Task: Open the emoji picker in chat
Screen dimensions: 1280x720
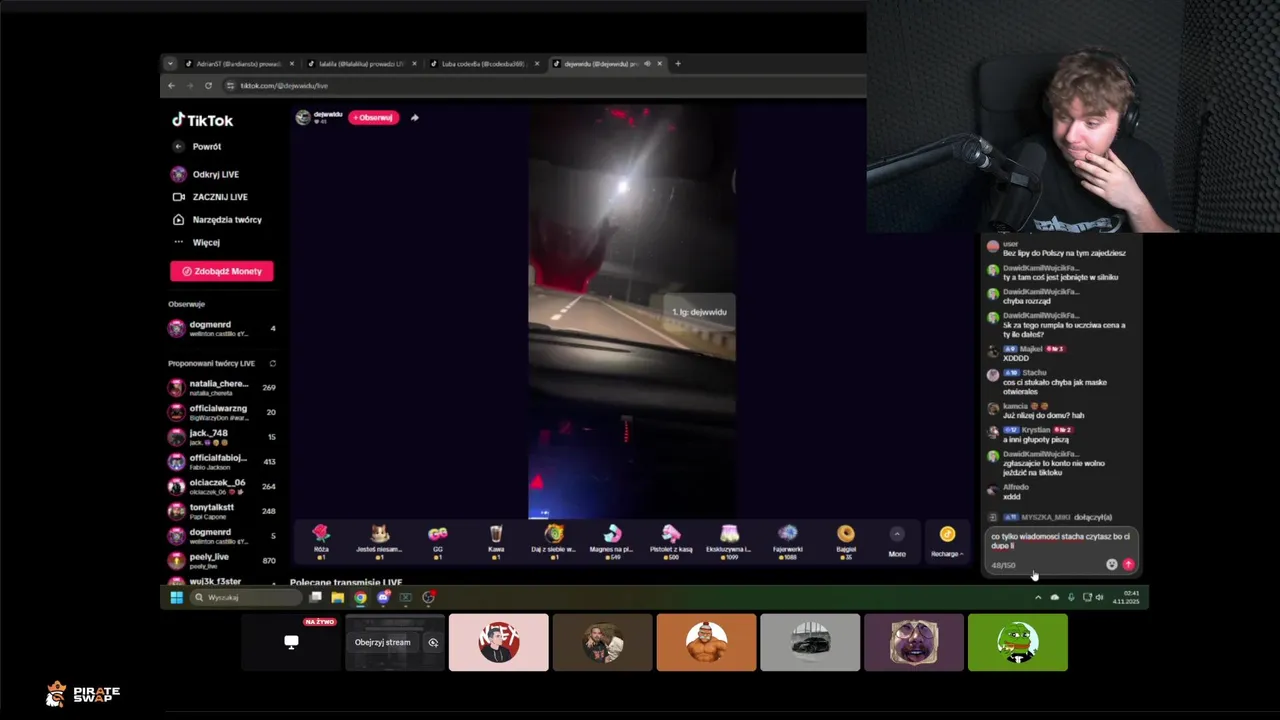Action: click(x=1111, y=565)
